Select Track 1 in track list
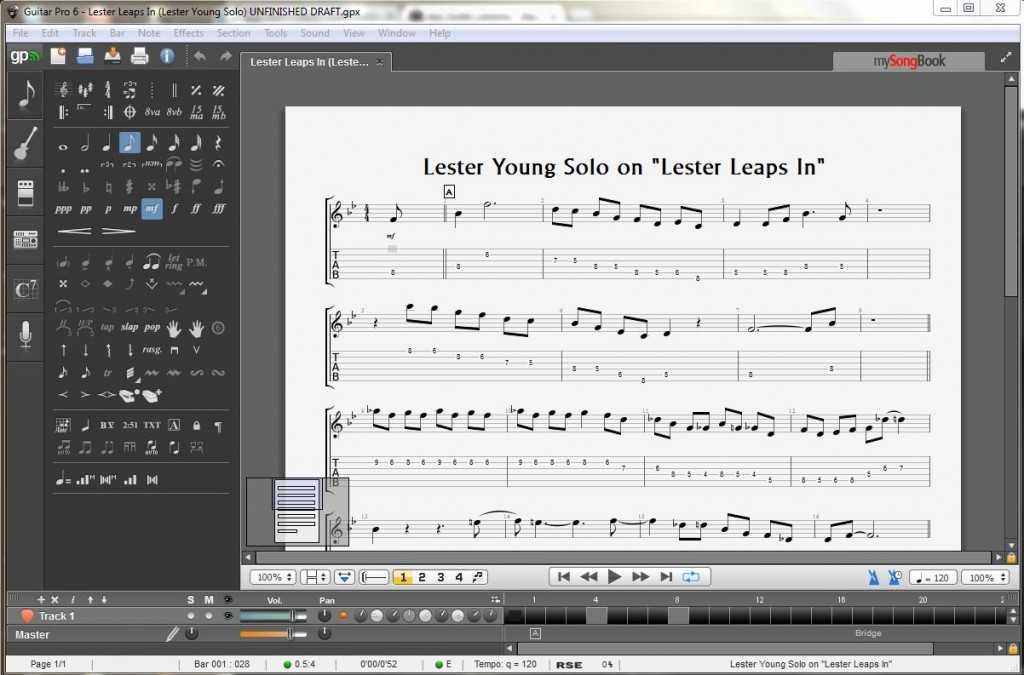This screenshot has height=675, width=1024. click(x=56, y=616)
